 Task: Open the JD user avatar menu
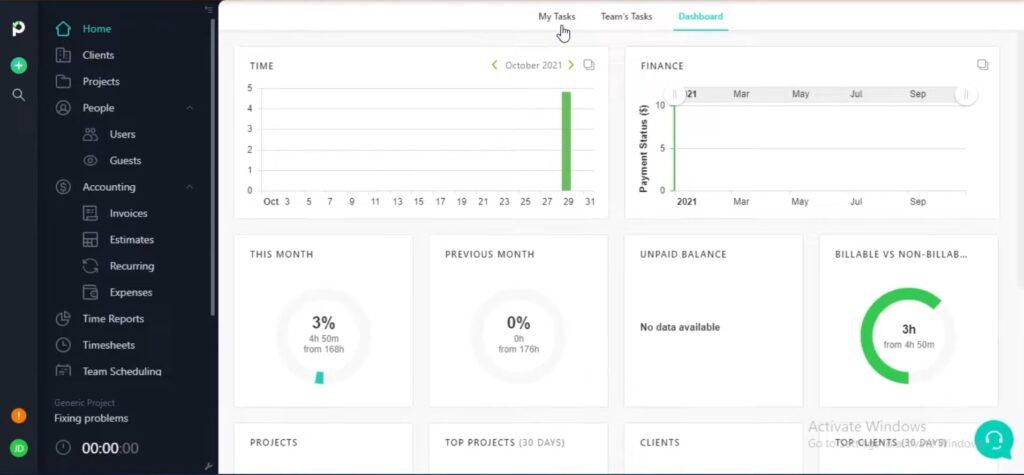point(19,448)
